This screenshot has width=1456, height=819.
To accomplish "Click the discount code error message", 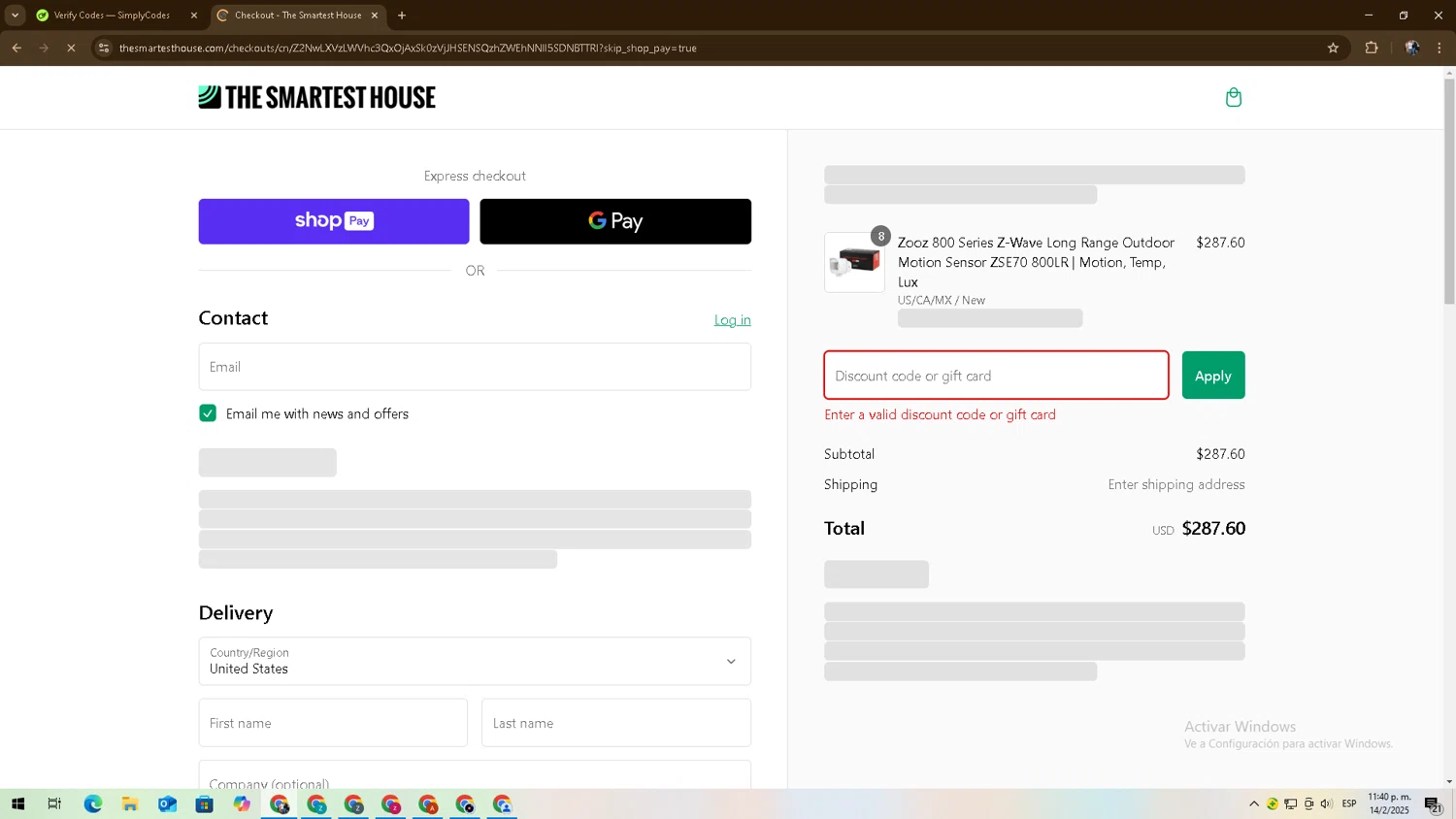I will 940,414.
